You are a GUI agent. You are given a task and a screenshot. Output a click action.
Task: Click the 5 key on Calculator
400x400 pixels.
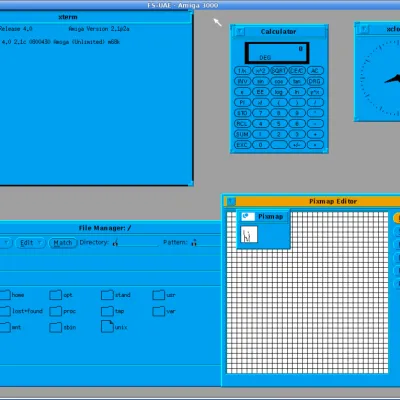pyautogui.click(x=279, y=124)
